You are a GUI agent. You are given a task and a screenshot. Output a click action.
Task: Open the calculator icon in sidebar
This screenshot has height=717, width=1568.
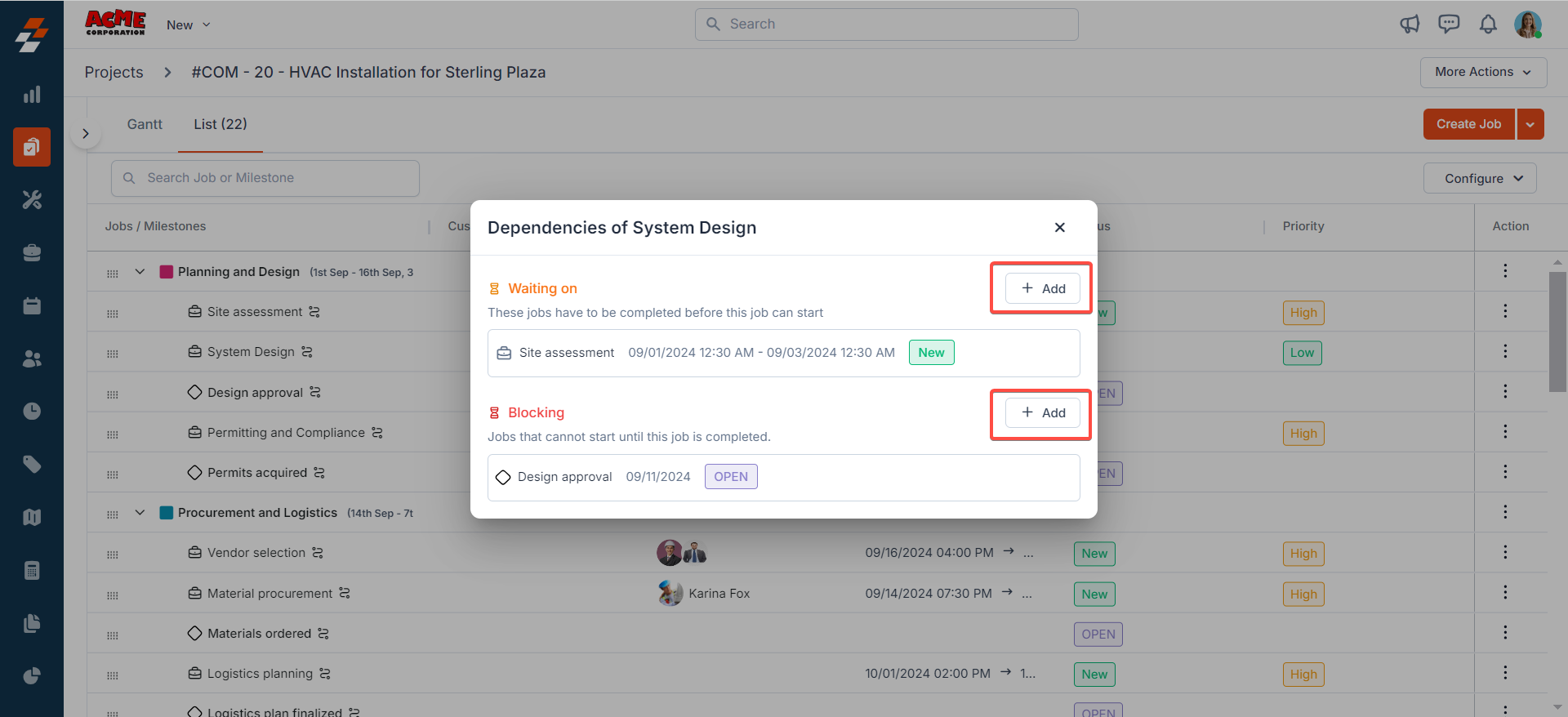32,570
